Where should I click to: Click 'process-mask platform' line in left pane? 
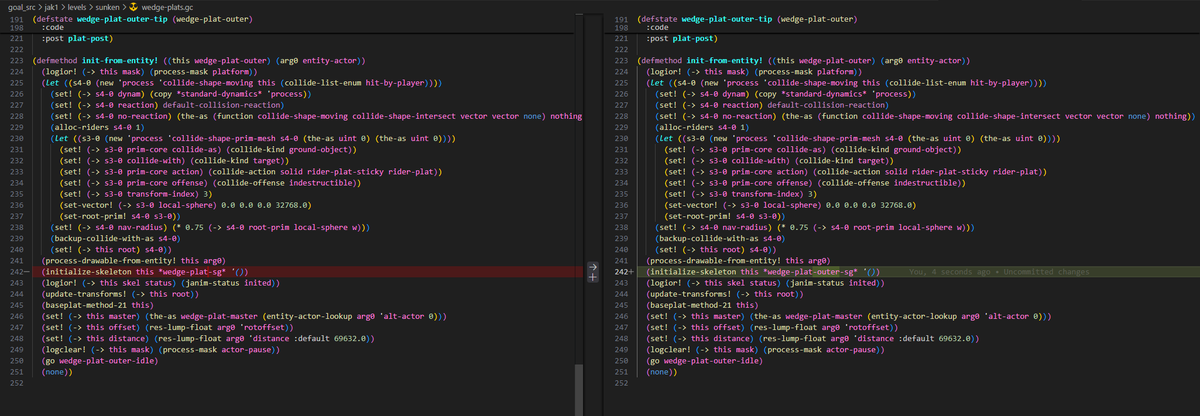tap(149, 72)
